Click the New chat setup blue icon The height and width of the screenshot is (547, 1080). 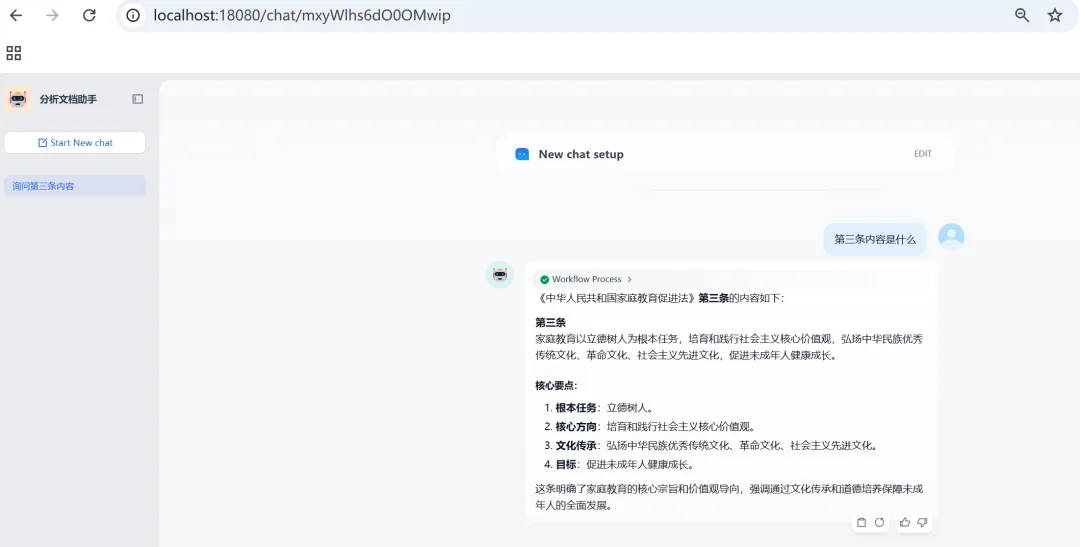(522, 154)
